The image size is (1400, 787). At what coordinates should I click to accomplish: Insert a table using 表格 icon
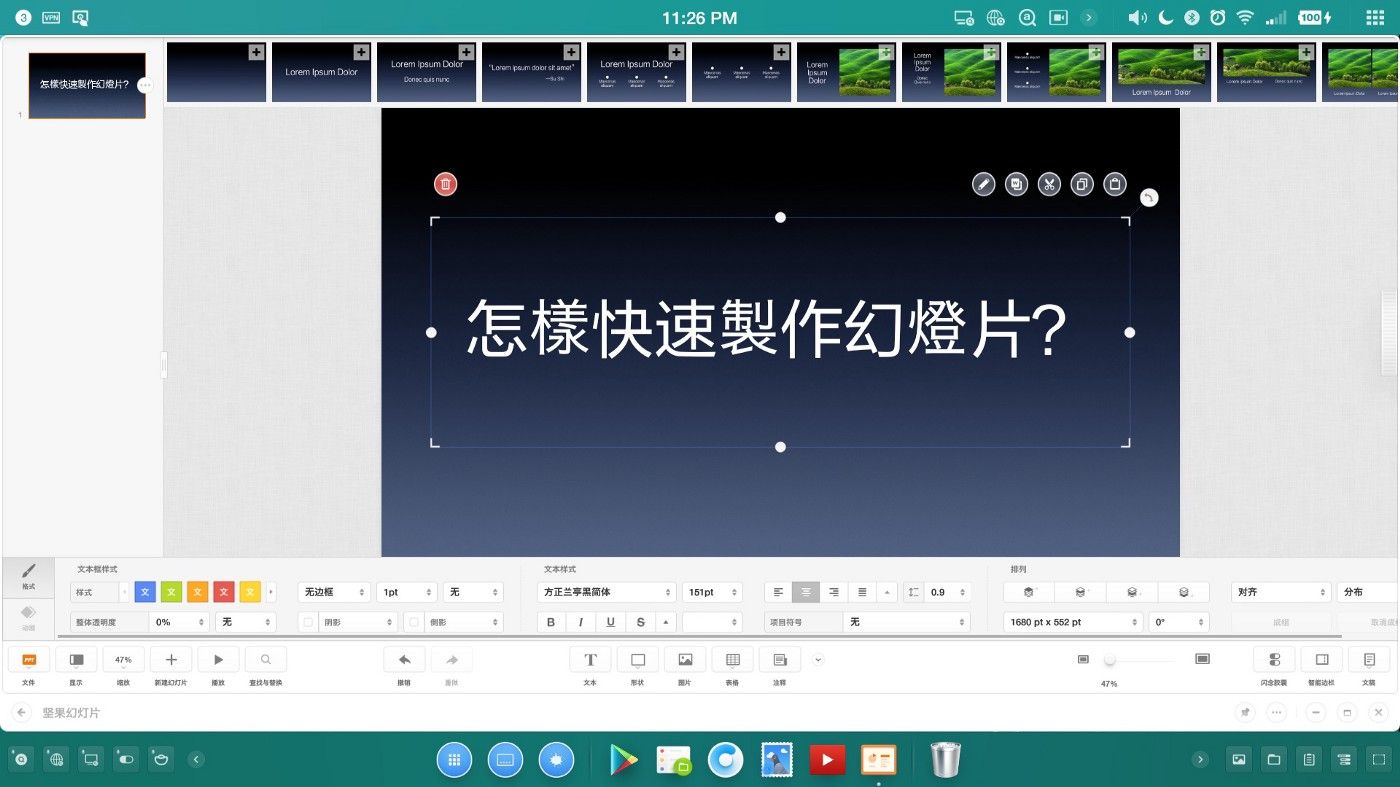732,660
